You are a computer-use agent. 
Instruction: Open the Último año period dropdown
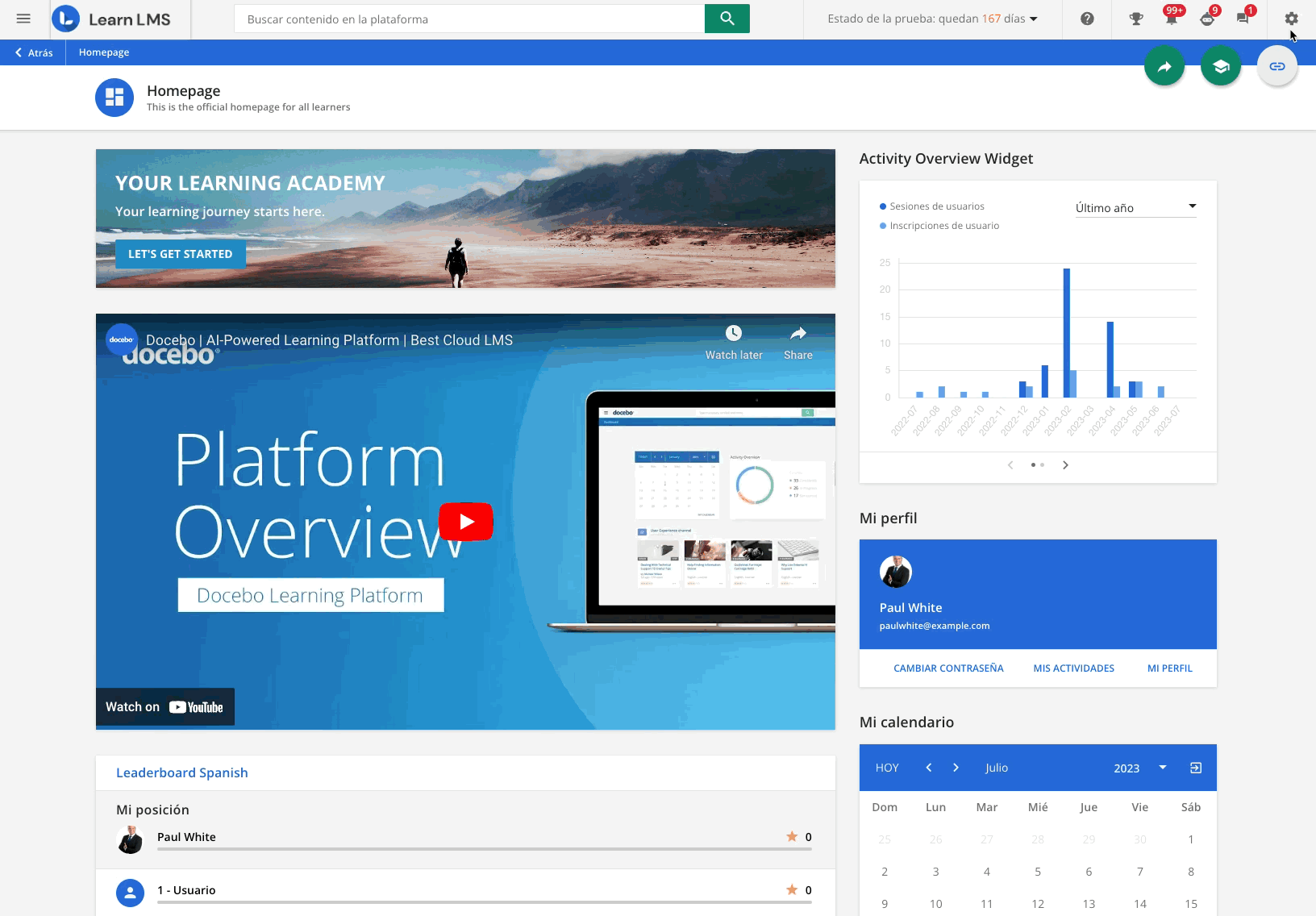pyautogui.click(x=1135, y=207)
